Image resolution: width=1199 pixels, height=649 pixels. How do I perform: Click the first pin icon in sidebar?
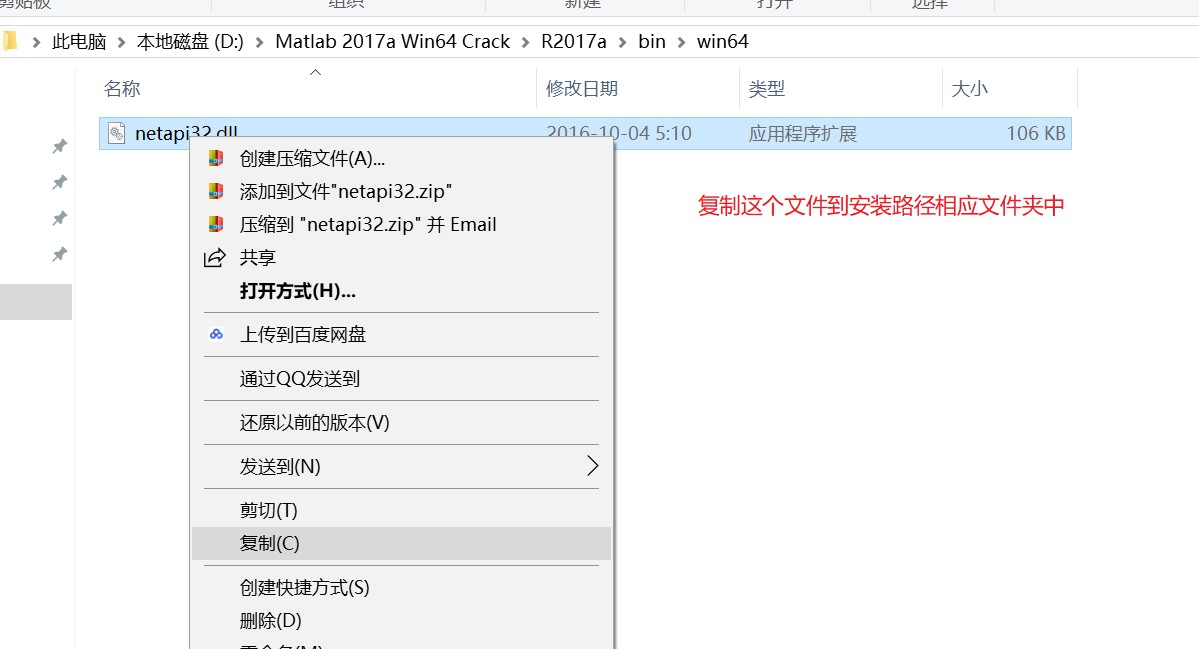(x=59, y=147)
